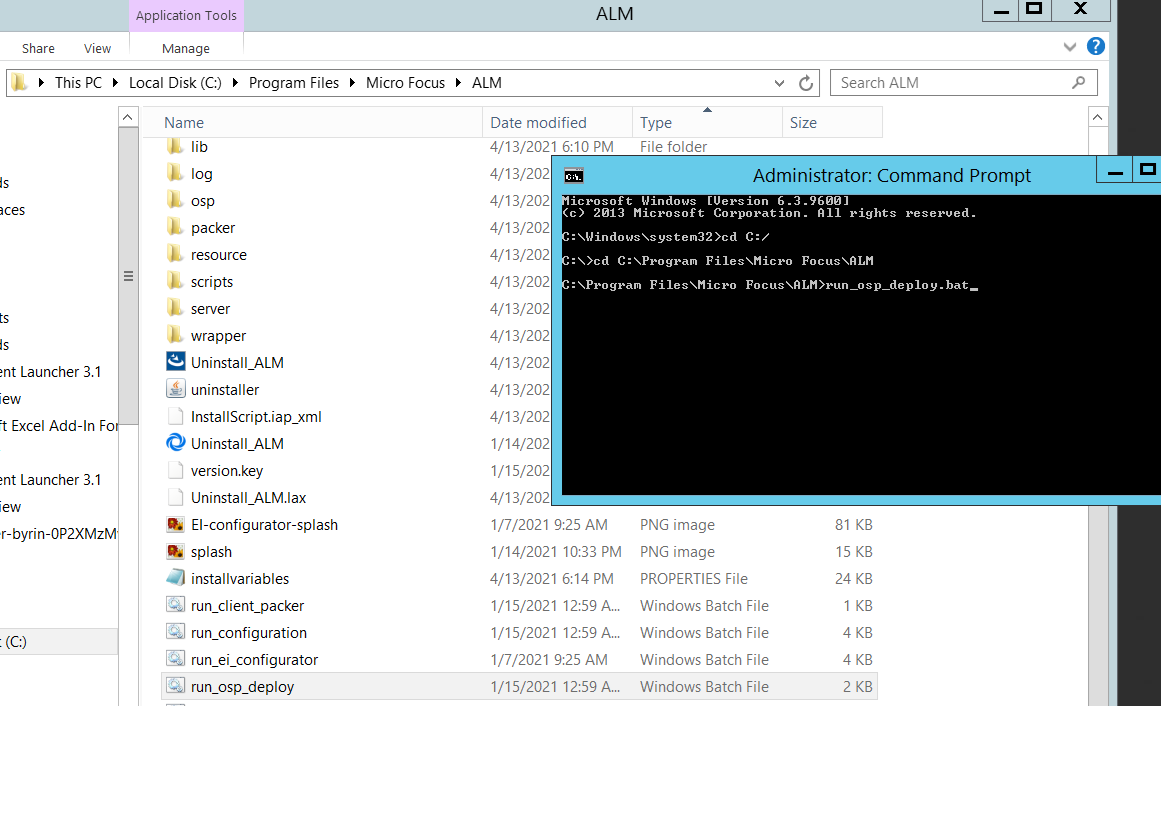This screenshot has height=832, width=1161.
Task: Open Help via the blue question mark
Action: pos(1096,46)
